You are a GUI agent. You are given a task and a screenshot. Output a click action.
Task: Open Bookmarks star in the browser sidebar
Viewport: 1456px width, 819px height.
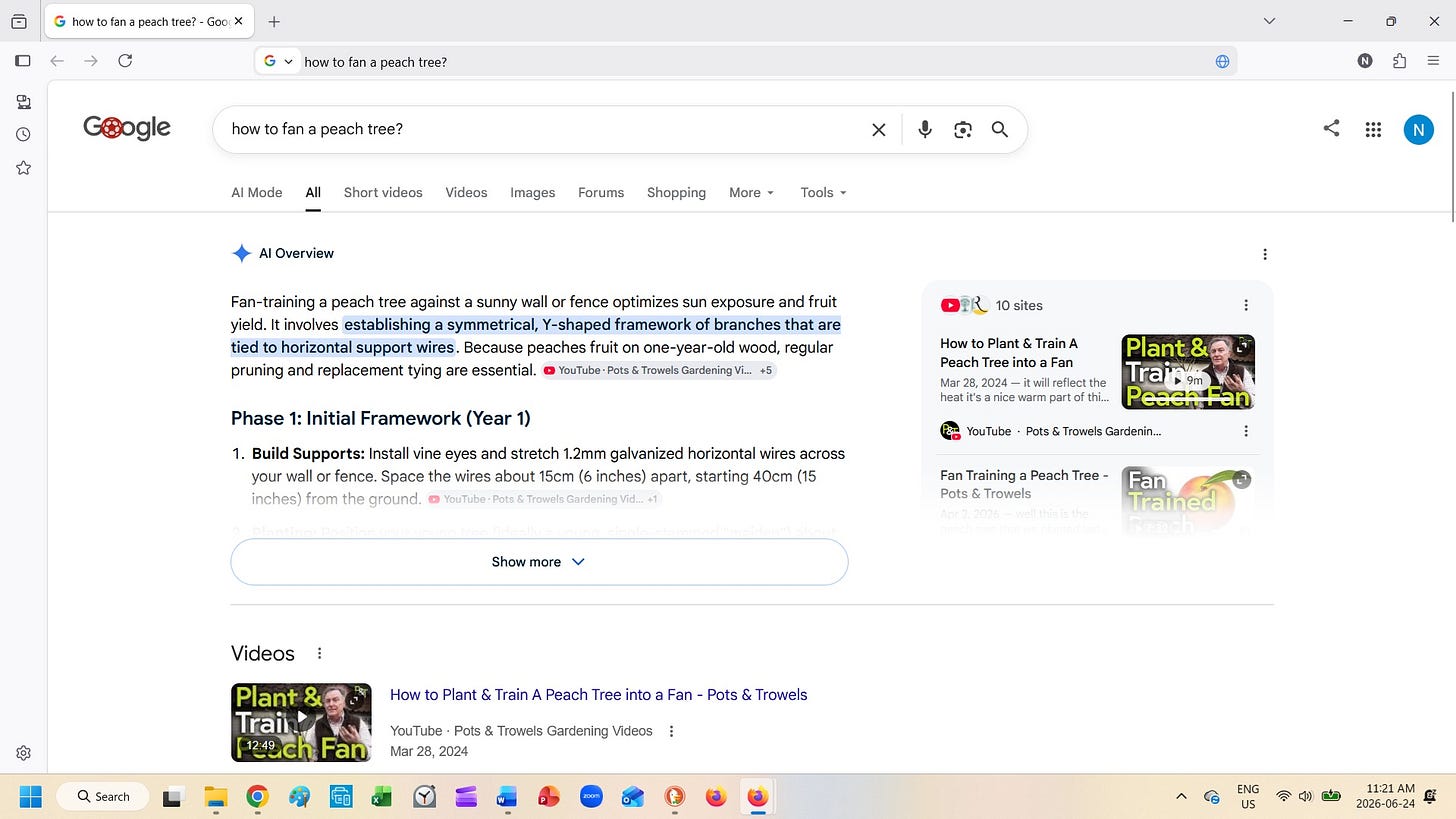pos(23,168)
